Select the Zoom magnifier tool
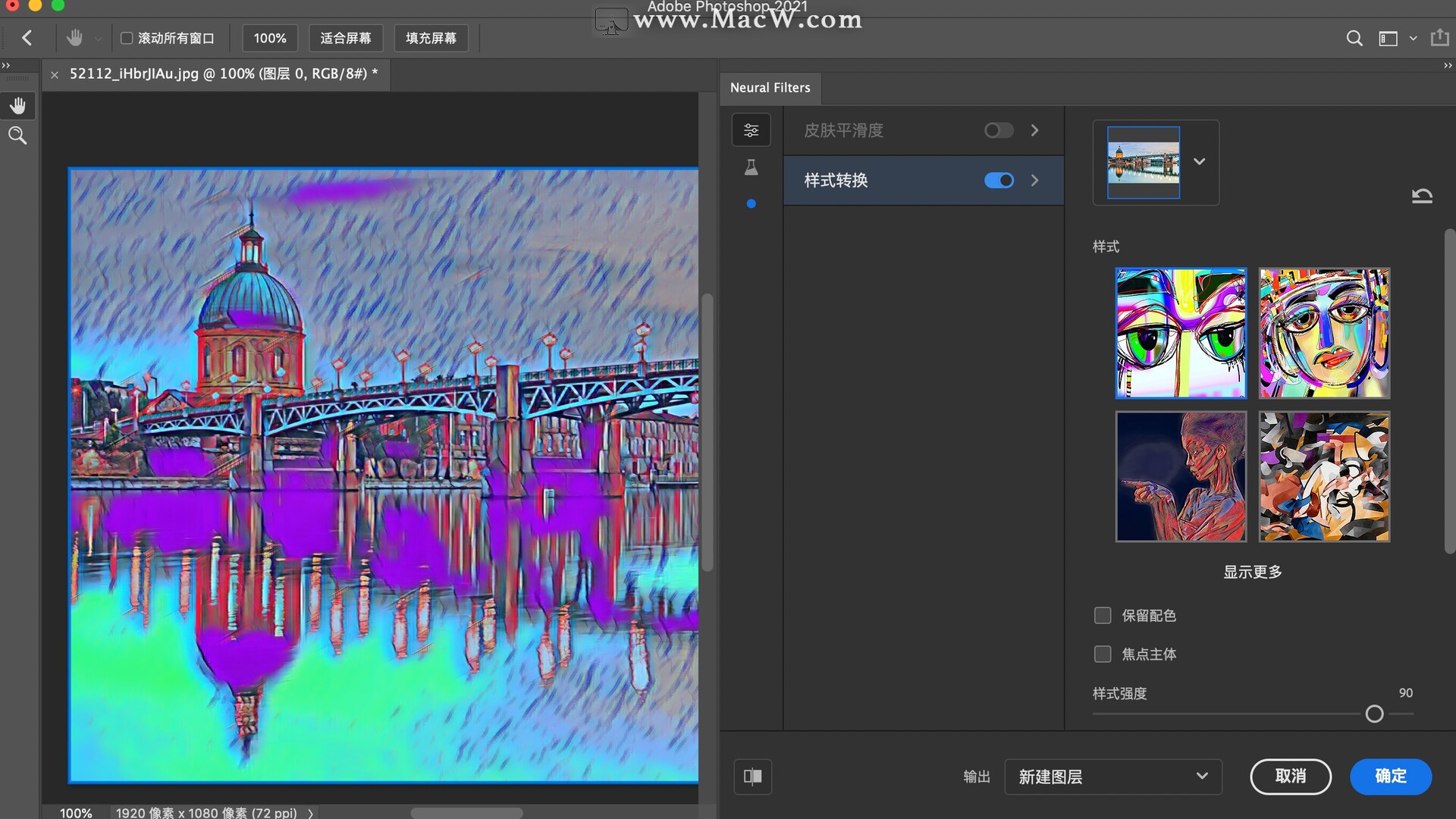The height and width of the screenshot is (819, 1456). coord(17,136)
